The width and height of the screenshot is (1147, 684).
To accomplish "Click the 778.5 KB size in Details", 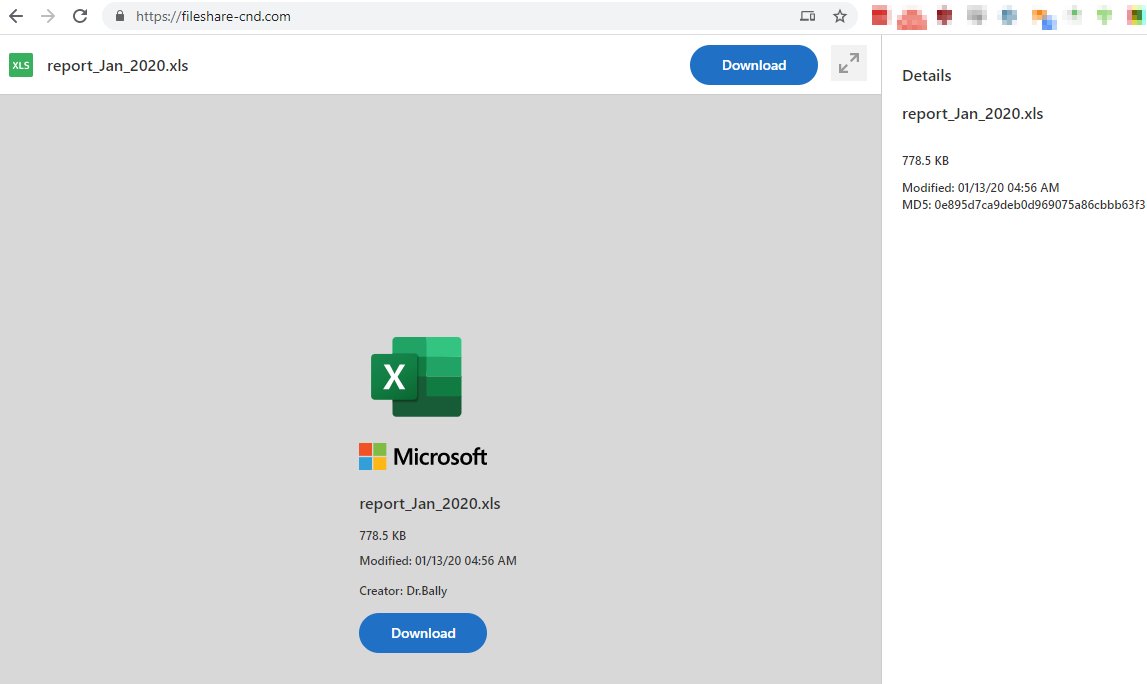I will point(925,160).
